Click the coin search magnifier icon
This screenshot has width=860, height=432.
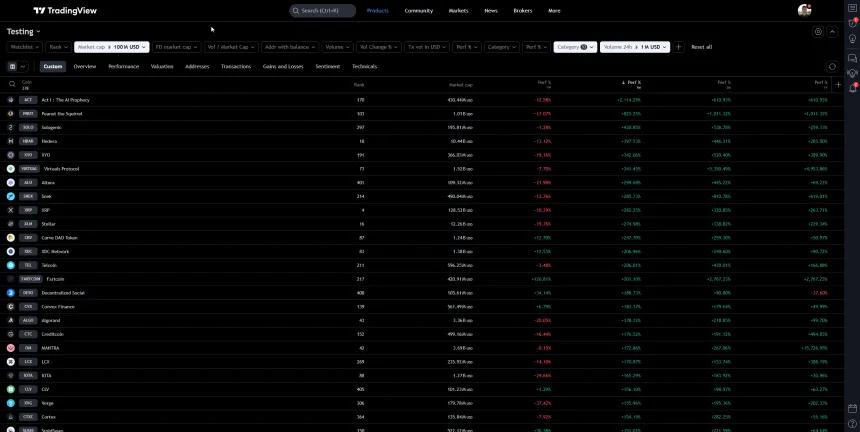point(12,84)
